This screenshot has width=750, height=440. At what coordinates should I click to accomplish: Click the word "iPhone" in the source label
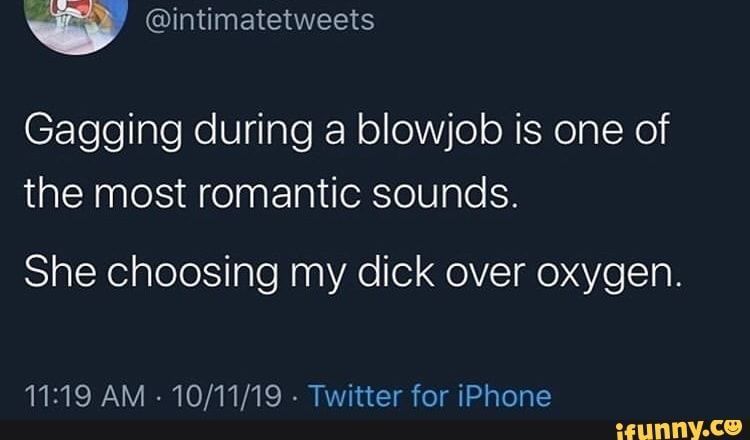tap(505, 396)
